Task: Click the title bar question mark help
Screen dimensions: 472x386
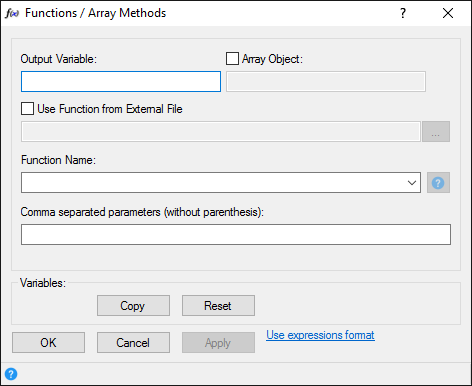Action: pos(403,13)
